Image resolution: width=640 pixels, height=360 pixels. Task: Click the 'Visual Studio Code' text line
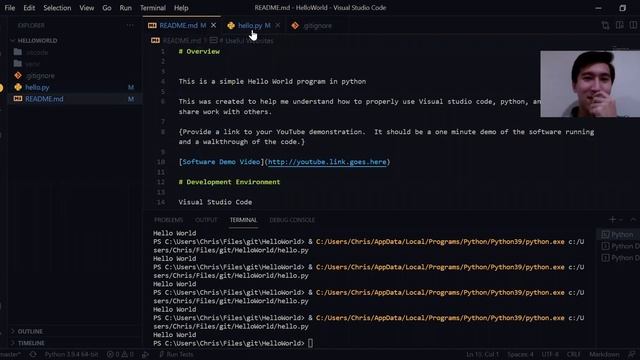[x=215, y=202]
